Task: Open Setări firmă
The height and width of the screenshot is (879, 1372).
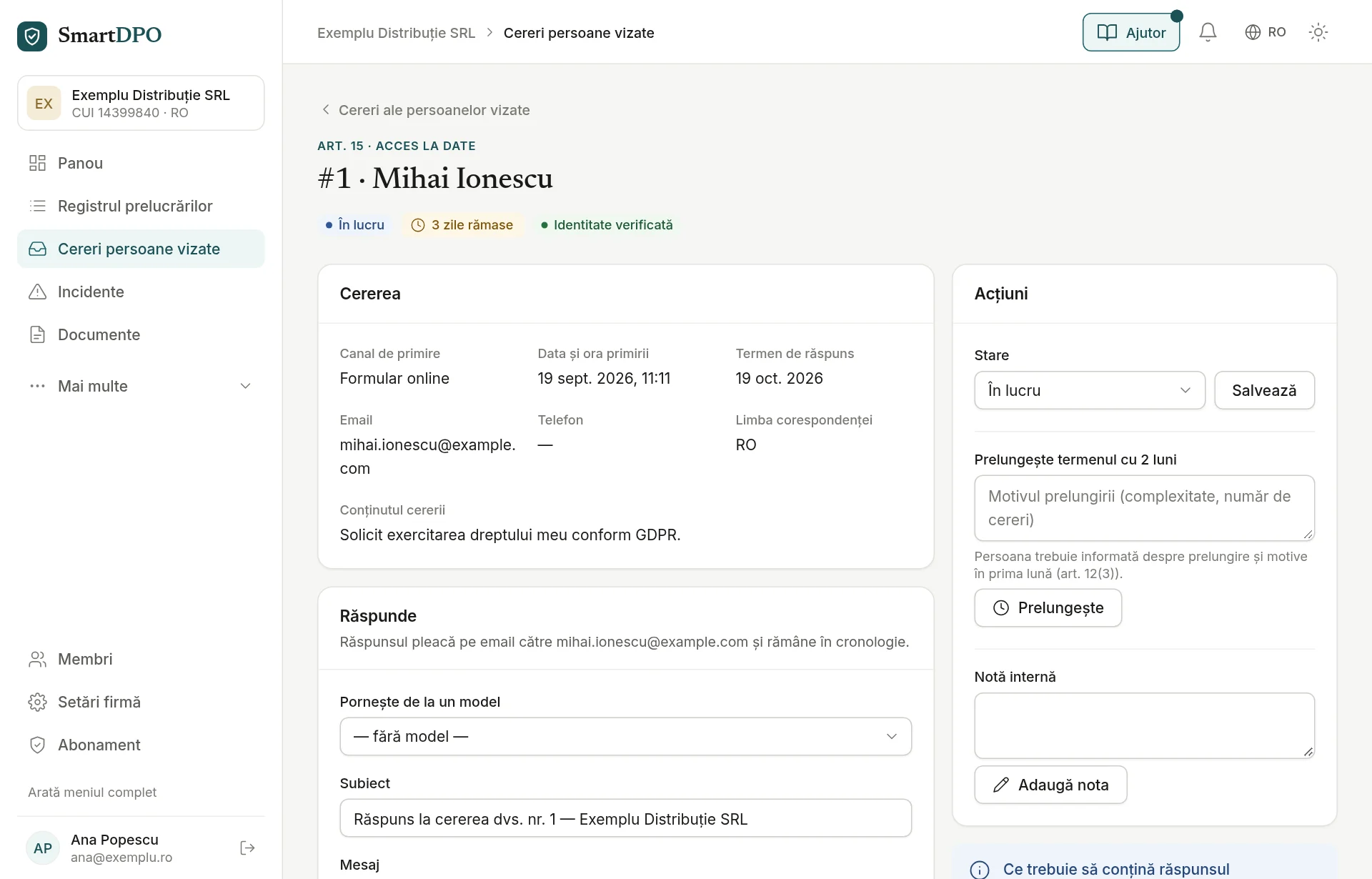Action: pos(141,702)
